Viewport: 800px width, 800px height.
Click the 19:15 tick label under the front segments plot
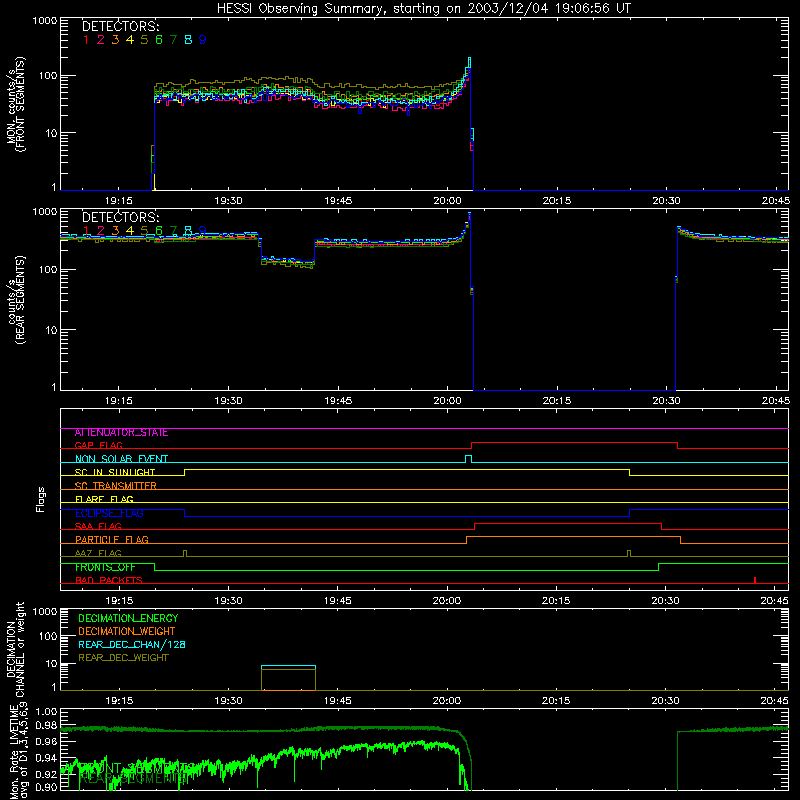pyautogui.click(x=118, y=201)
